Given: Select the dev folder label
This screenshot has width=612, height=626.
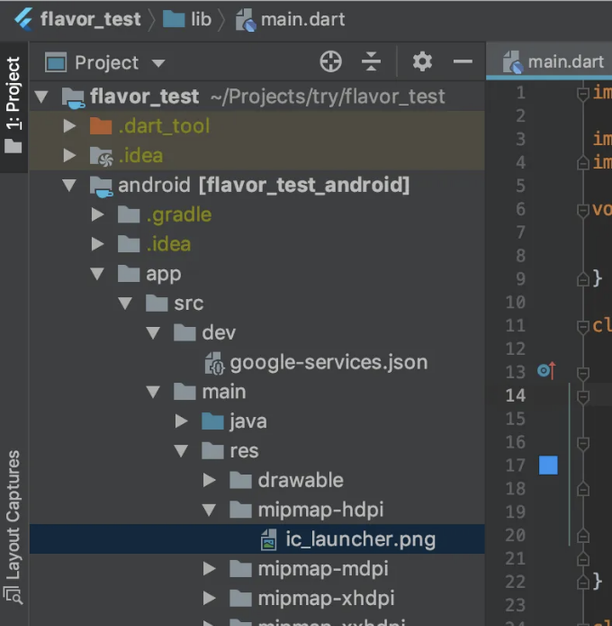Looking at the screenshot, I should click(x=219, y=333).
